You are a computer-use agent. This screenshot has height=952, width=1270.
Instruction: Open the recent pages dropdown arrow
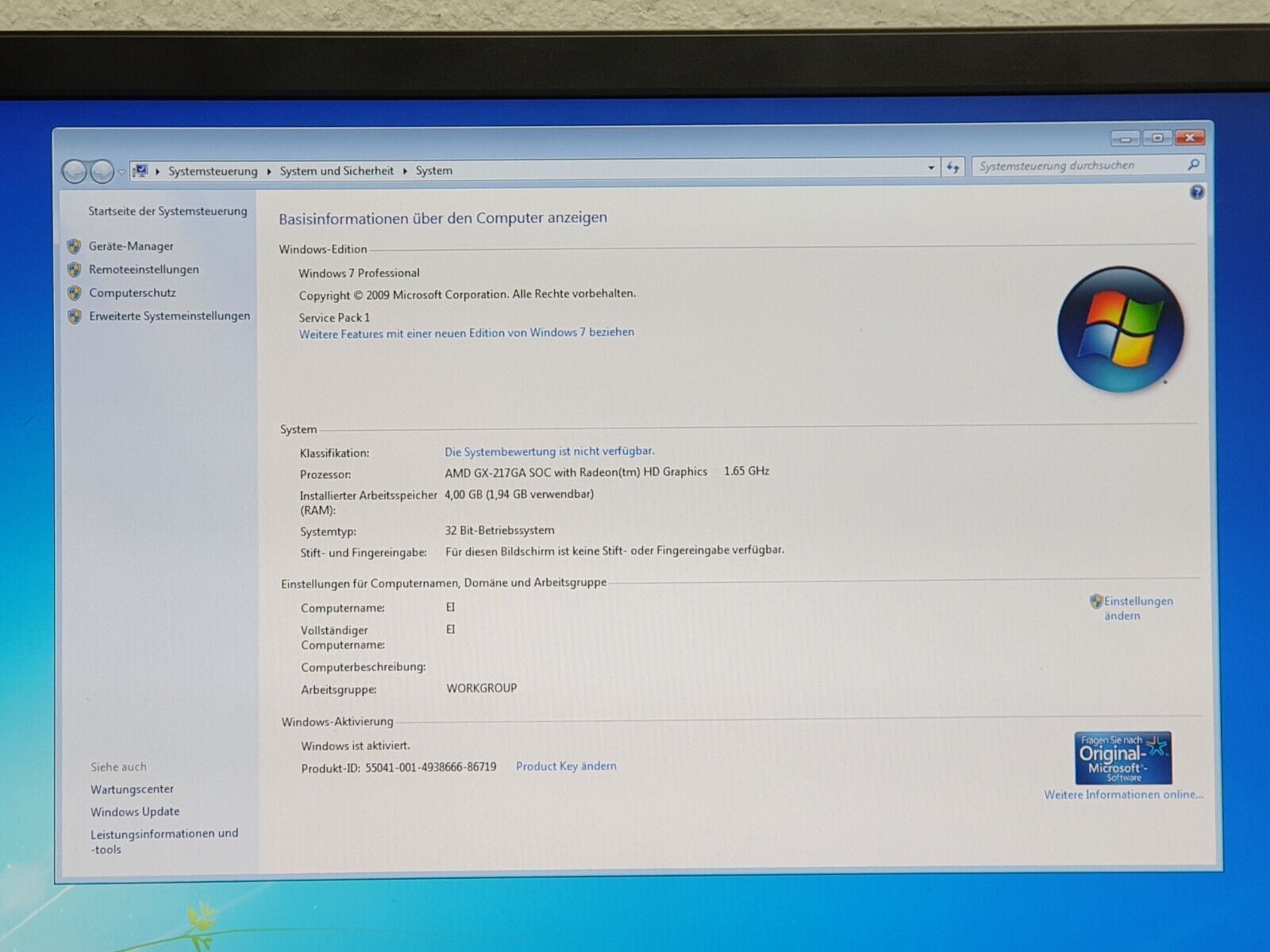tap(121, 171)
